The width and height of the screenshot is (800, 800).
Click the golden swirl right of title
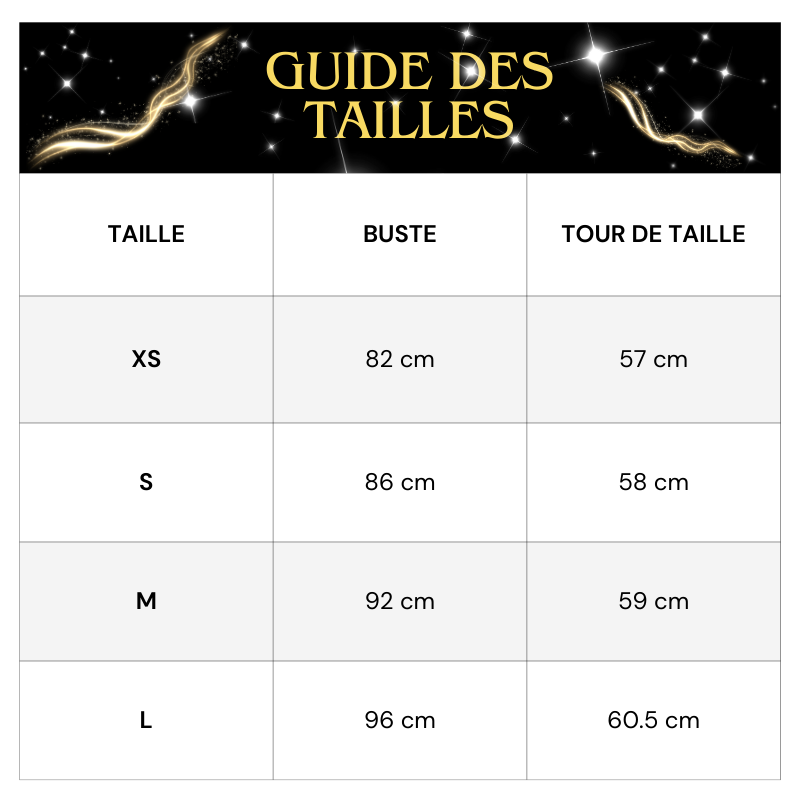(671, 120)
